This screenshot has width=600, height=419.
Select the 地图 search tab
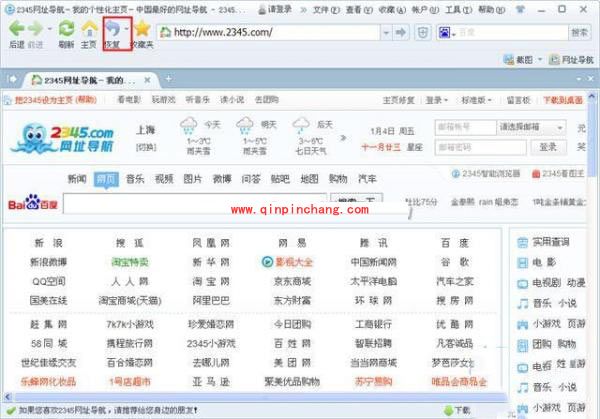pos(309,179)
